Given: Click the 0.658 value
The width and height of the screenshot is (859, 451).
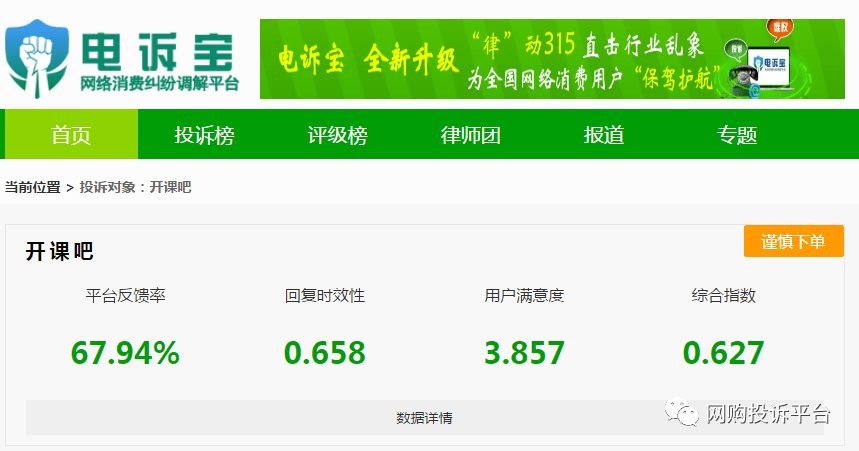Looking at the screenshot, I should (x=324, y=352).
